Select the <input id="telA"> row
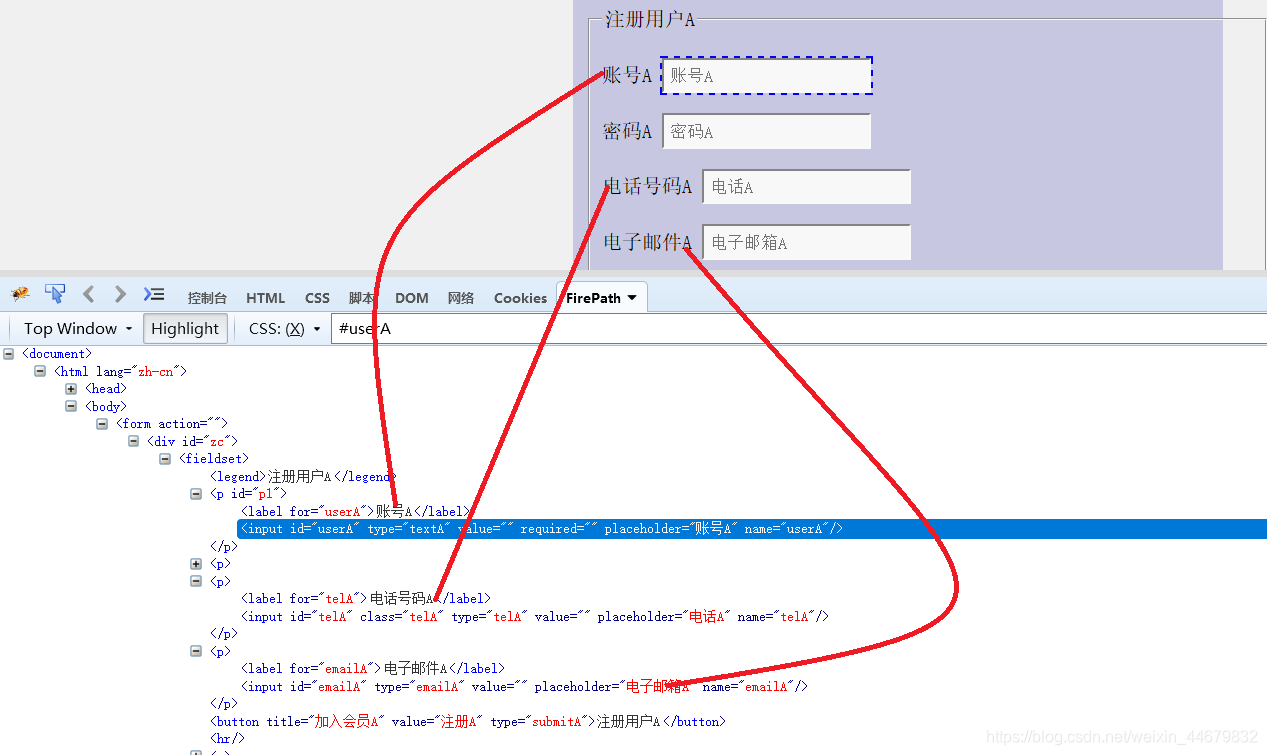The image size is (1267, 755). pyautogui.click(x=535, y=617)
